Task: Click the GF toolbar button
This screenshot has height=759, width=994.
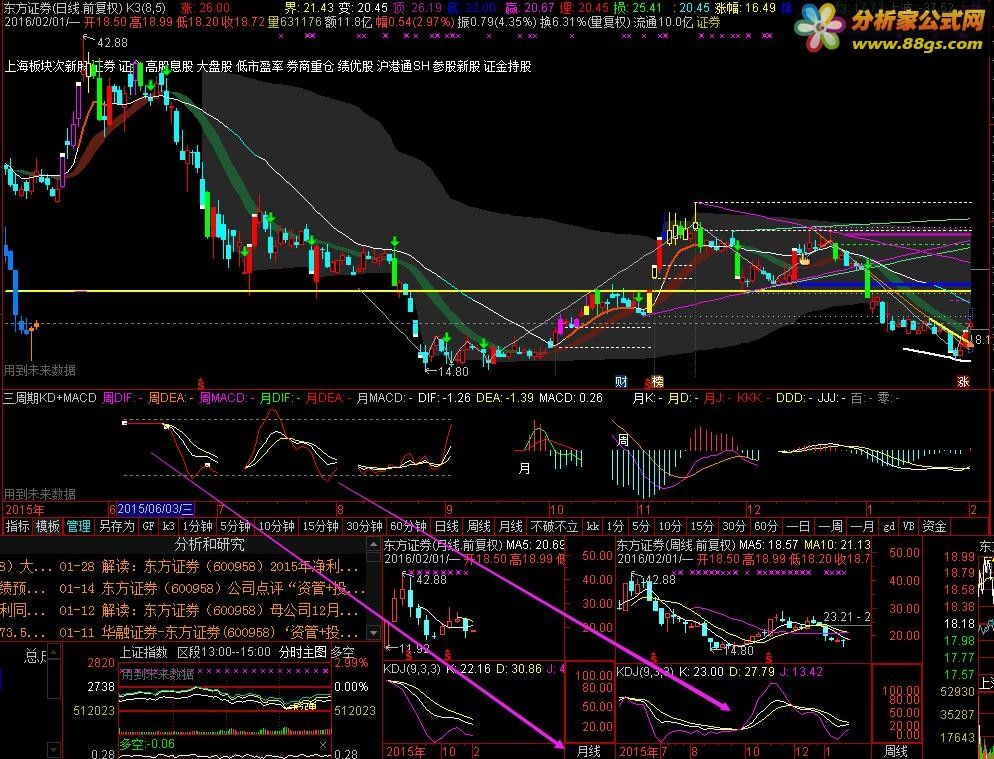Action: (148, 526)
